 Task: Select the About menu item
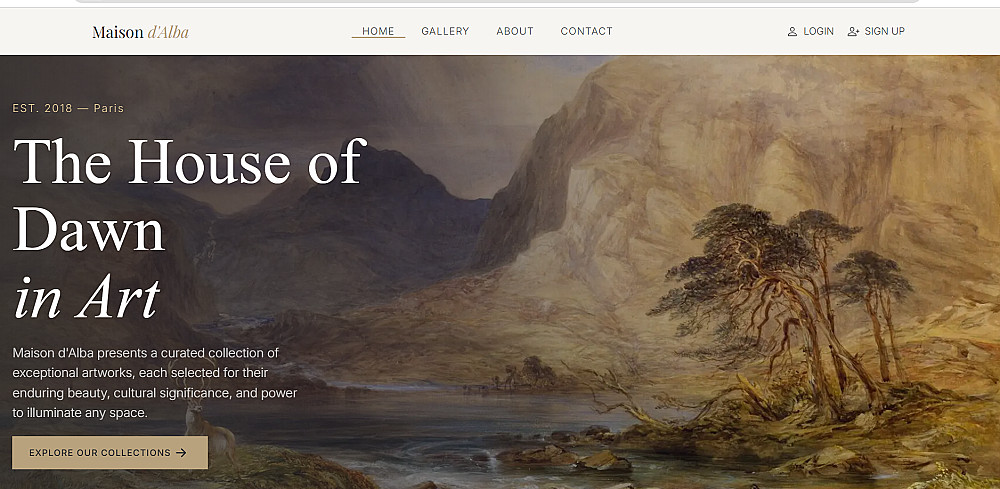point(515,31)
